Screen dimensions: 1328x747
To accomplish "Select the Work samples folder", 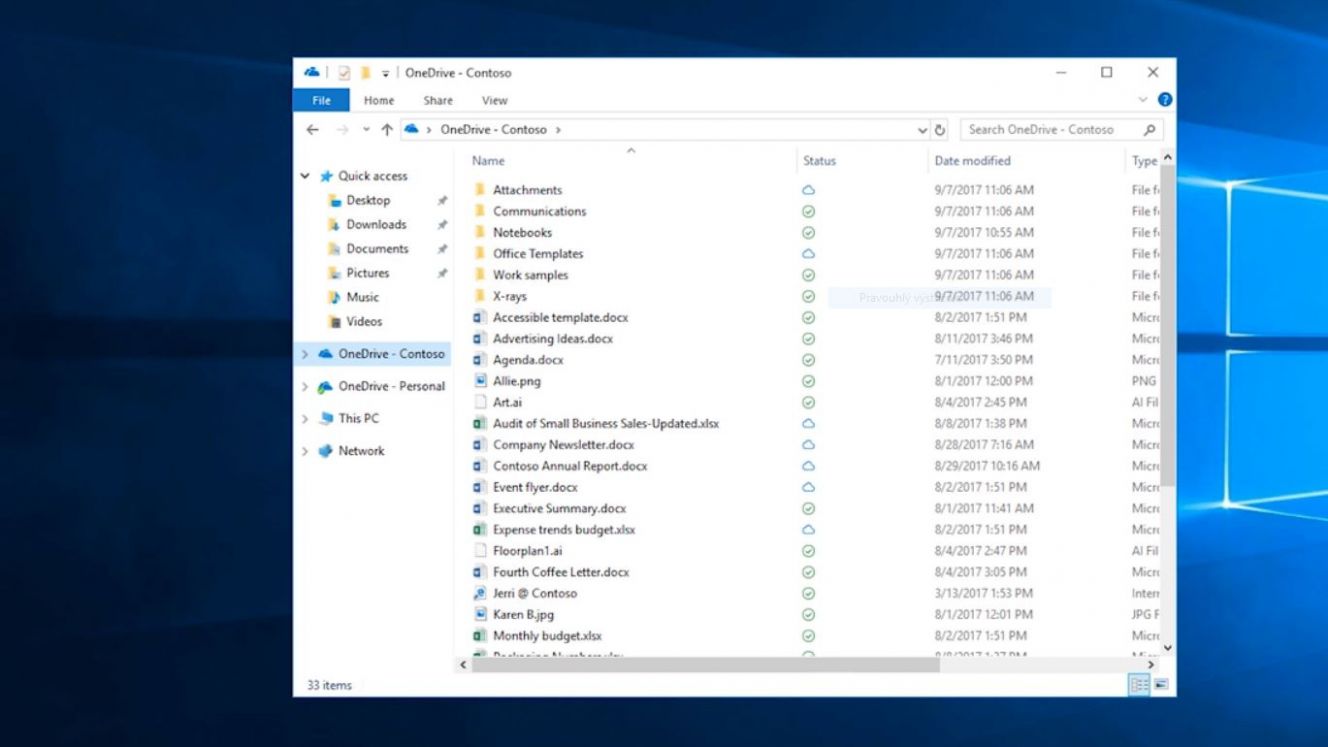I will [530, 275].
